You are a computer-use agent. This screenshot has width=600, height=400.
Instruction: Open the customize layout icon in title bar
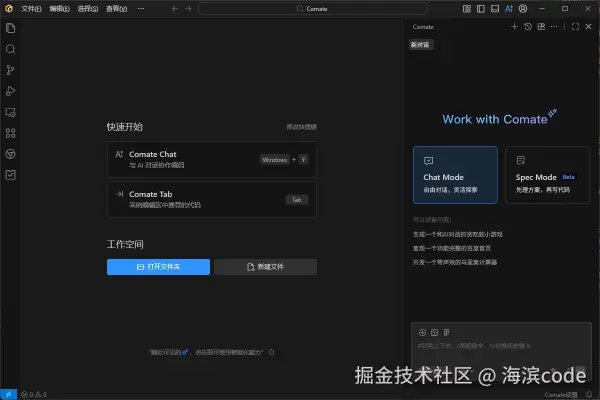click(x=466, y=8)
